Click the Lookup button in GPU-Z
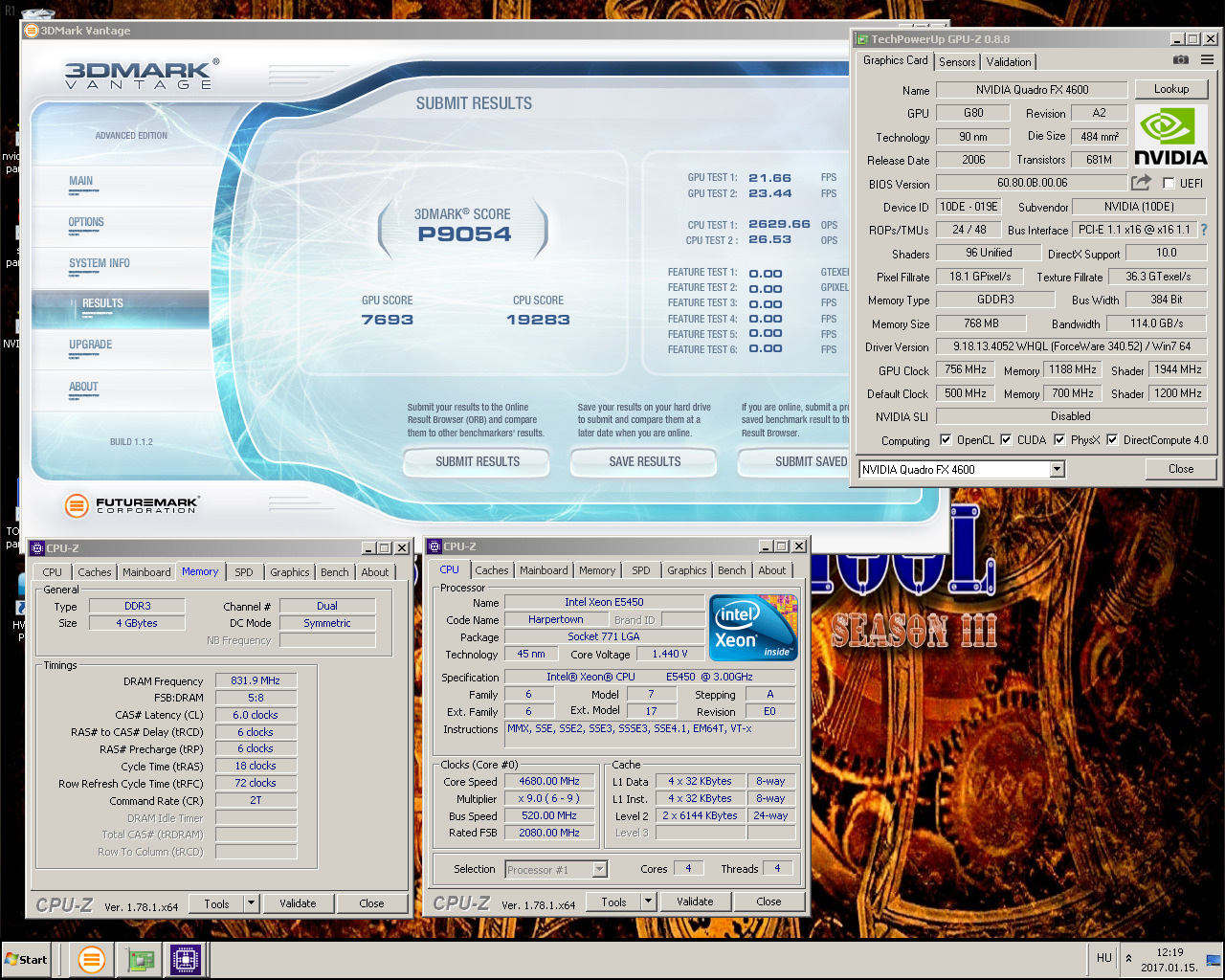Image resolution: width=1225 pixels, height=980 pixels. 1171,89
